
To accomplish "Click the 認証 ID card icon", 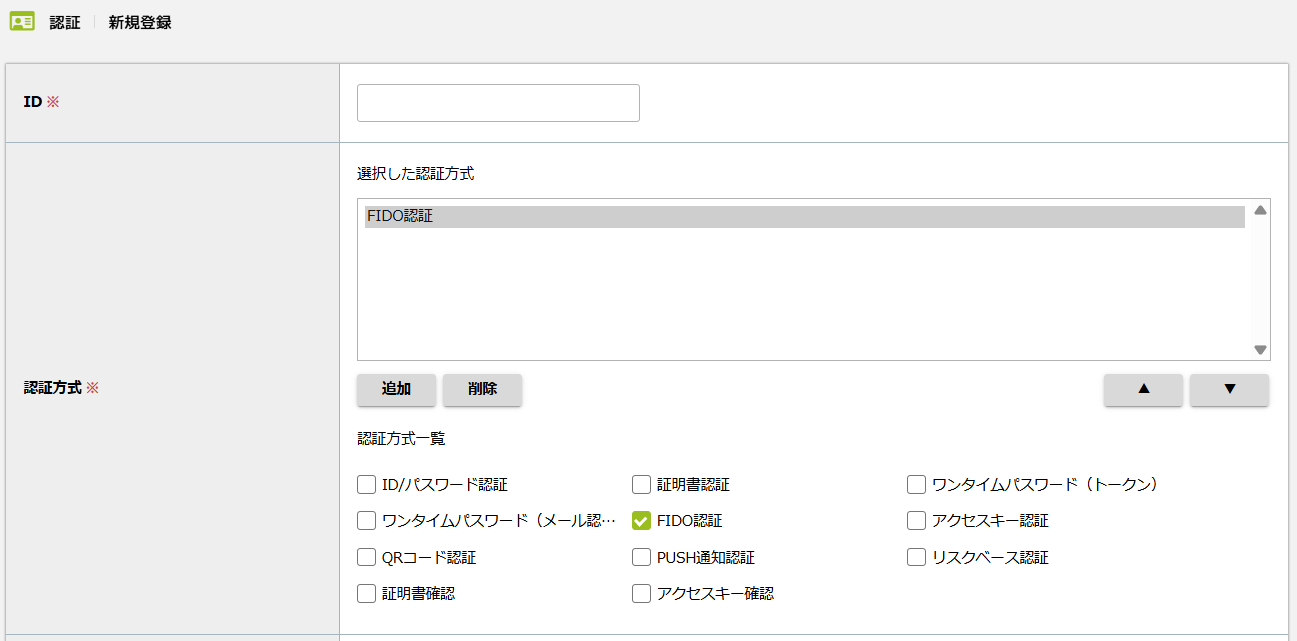I will 22,21.
